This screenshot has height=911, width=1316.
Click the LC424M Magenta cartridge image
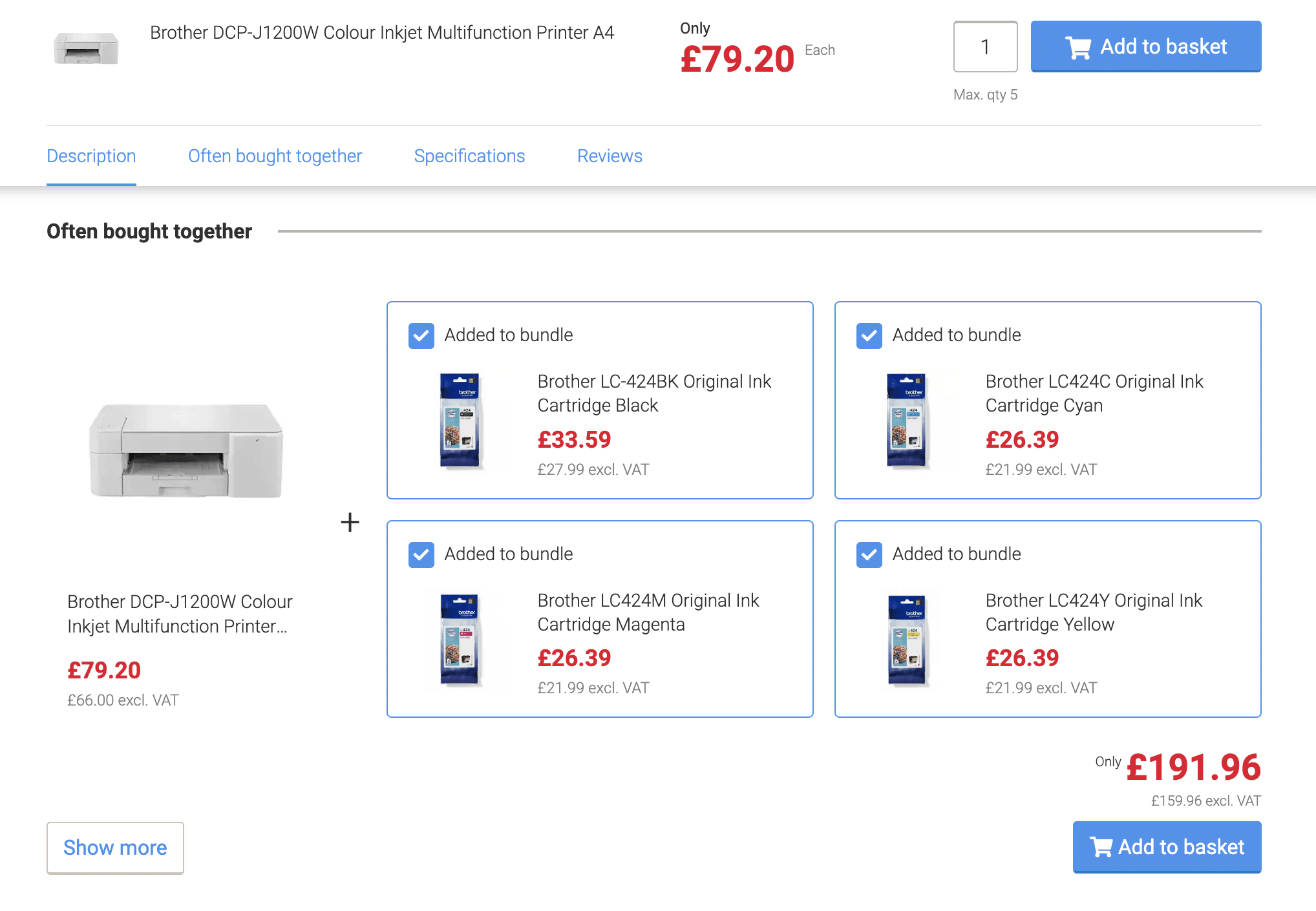pos(460,639)
